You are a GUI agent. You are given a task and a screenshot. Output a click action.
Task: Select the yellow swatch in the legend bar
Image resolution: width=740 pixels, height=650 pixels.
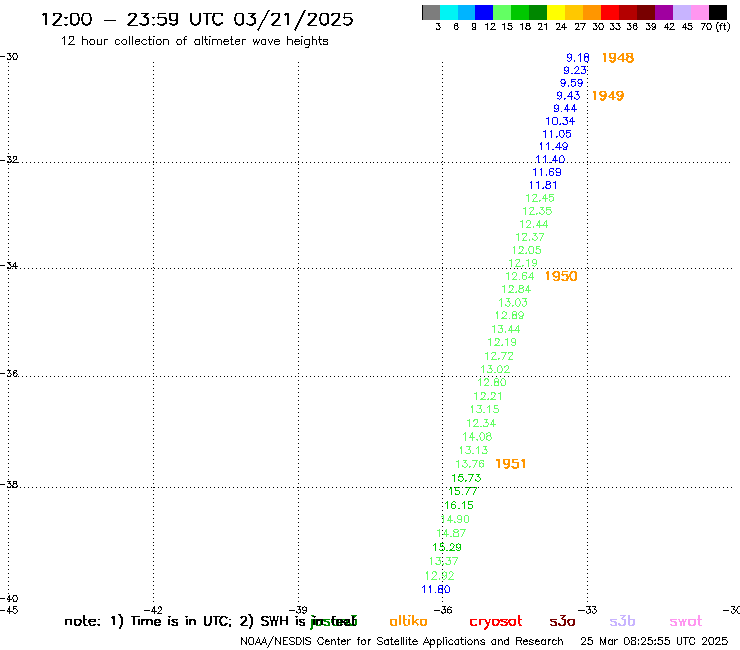[556, 13]
